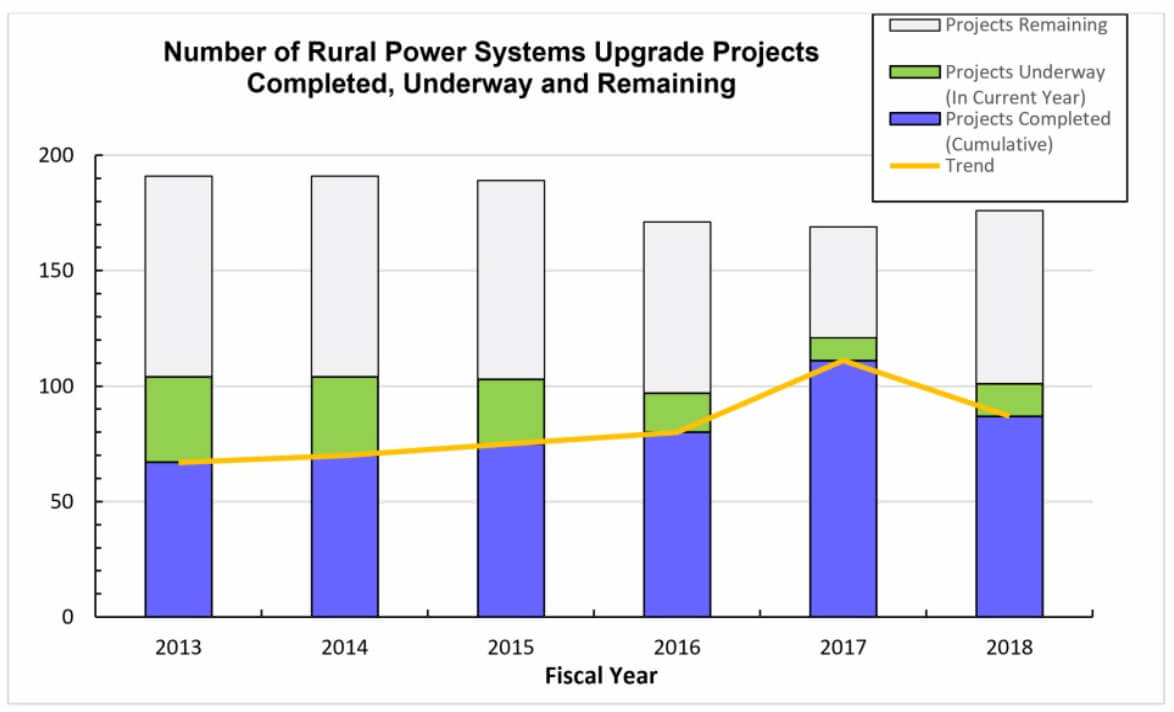Click the 2016 label on the x-axis
Screen dimensions: 1174x712
click(x=677, y=647)
